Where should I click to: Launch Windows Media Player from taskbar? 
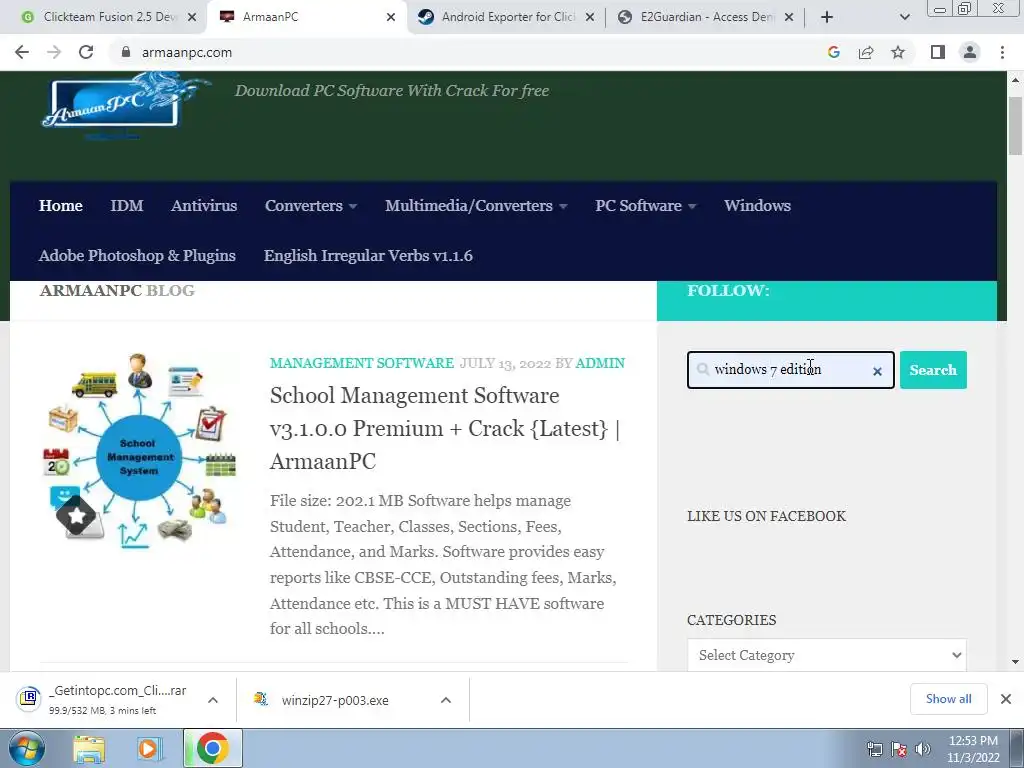[150, 748]
